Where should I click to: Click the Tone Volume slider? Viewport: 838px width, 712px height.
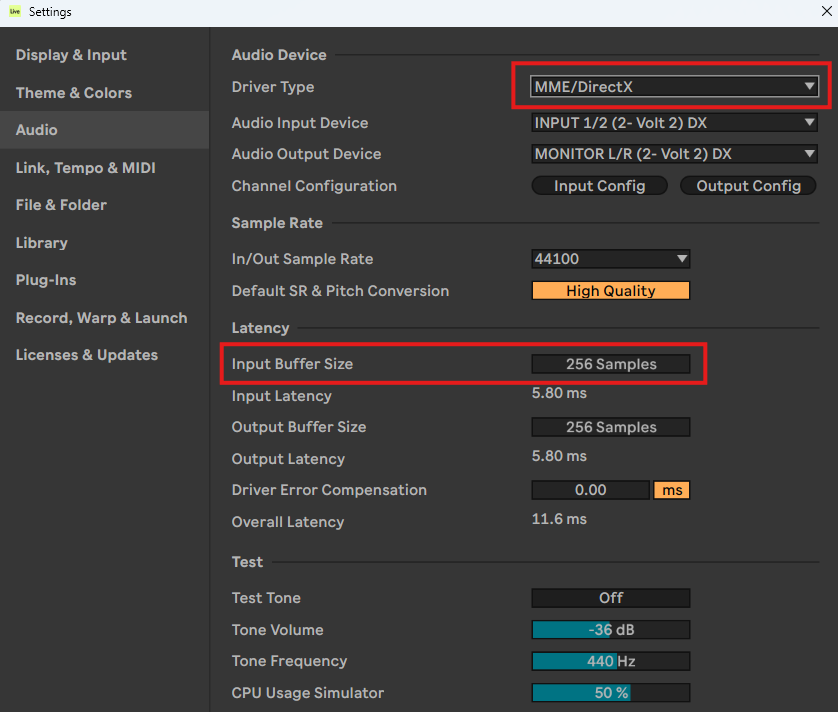click(611, 630)
